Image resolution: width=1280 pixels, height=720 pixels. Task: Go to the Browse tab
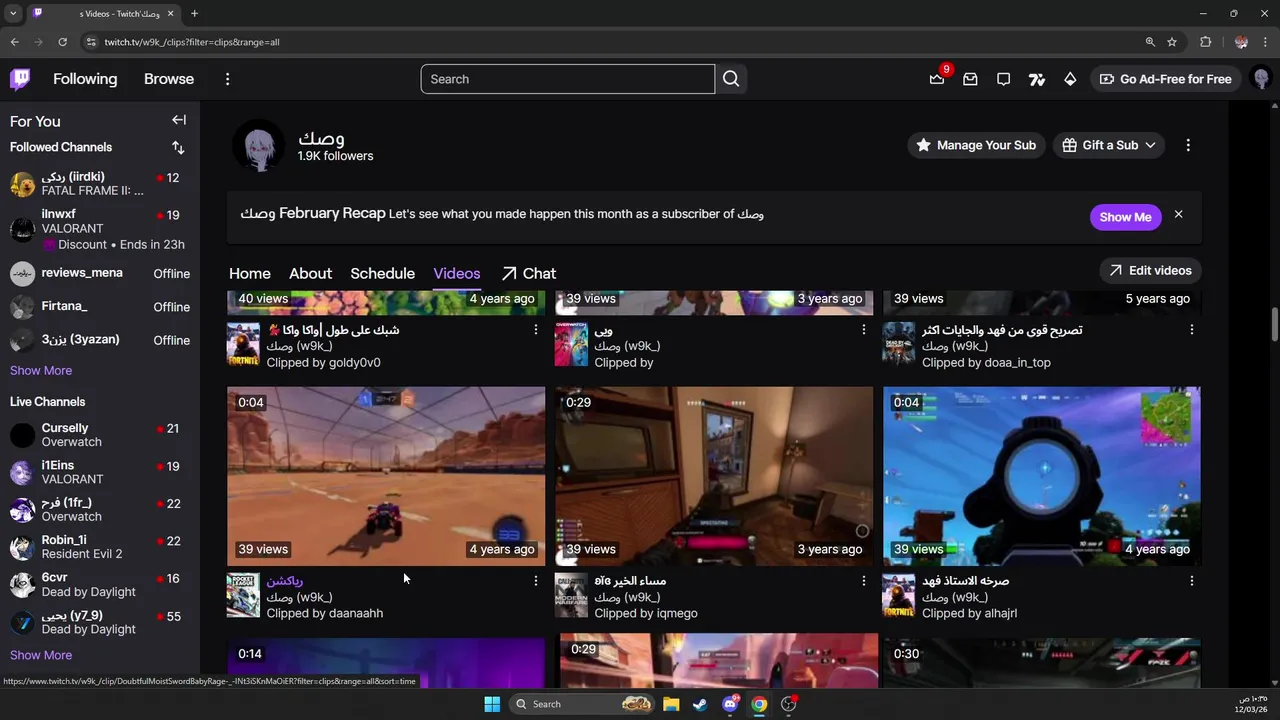click(x=169, y=79)
